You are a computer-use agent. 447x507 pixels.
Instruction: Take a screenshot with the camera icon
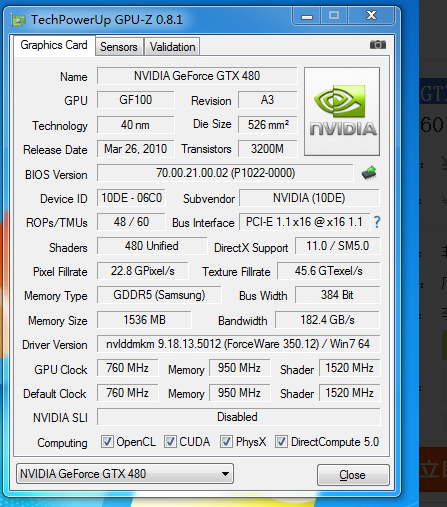(x=378, y=45)
